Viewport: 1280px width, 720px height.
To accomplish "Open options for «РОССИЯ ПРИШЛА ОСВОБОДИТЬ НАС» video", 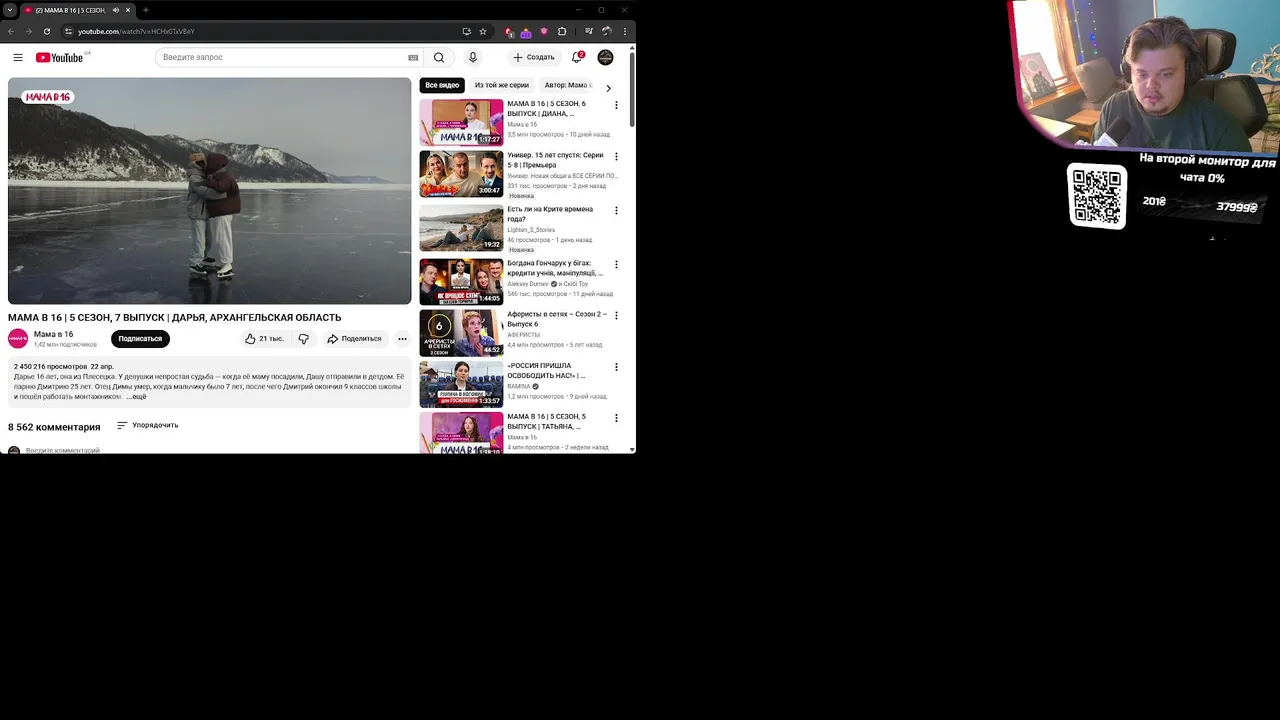I will [616, 367].
